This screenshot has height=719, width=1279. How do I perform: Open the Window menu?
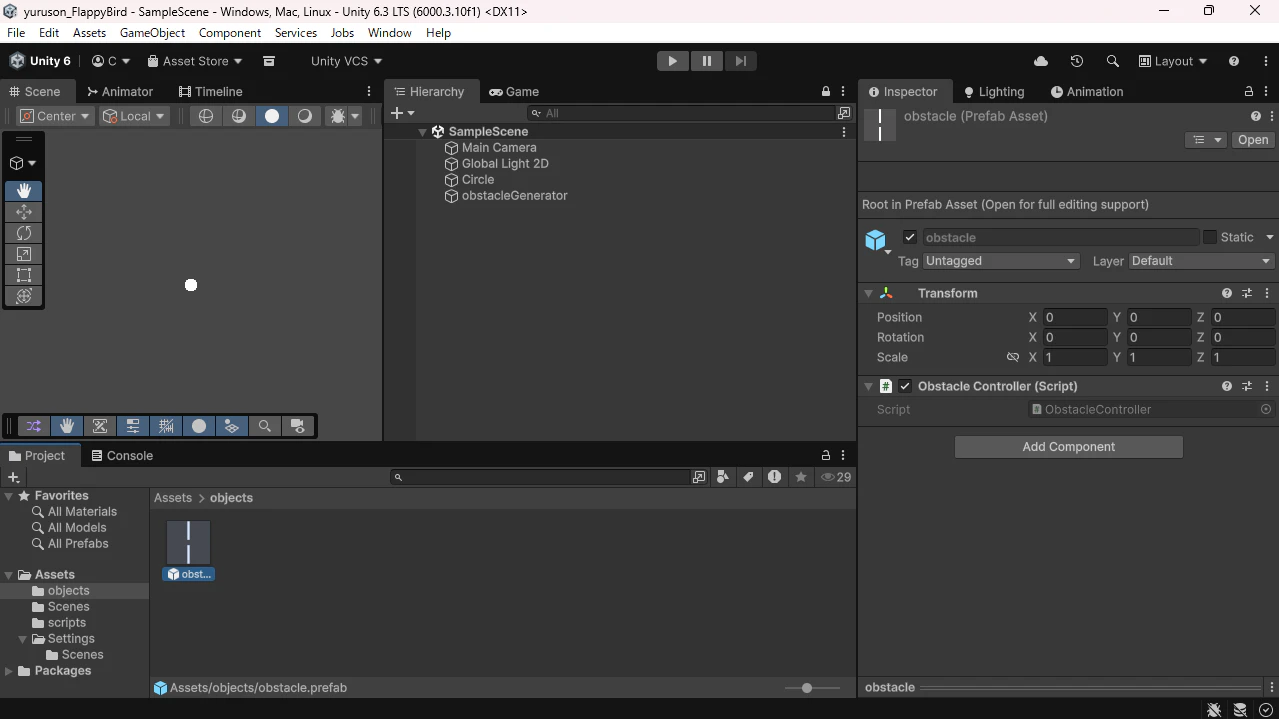pos(389,33)
